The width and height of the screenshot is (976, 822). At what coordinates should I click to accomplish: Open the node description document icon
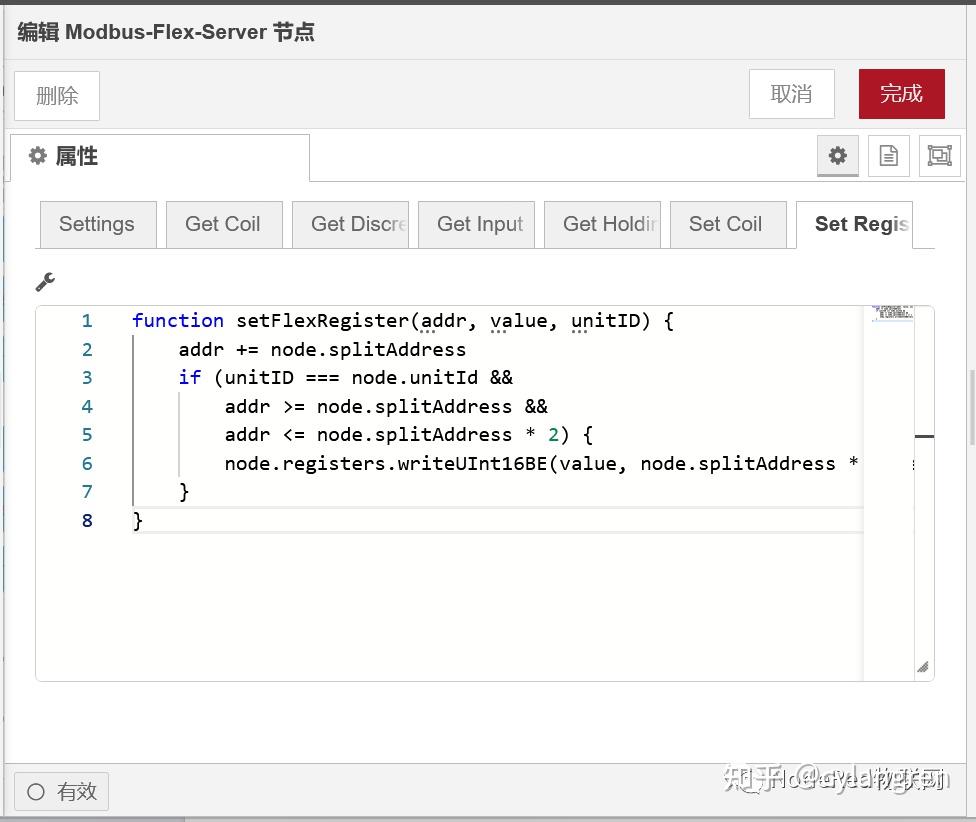click(889, 156)
